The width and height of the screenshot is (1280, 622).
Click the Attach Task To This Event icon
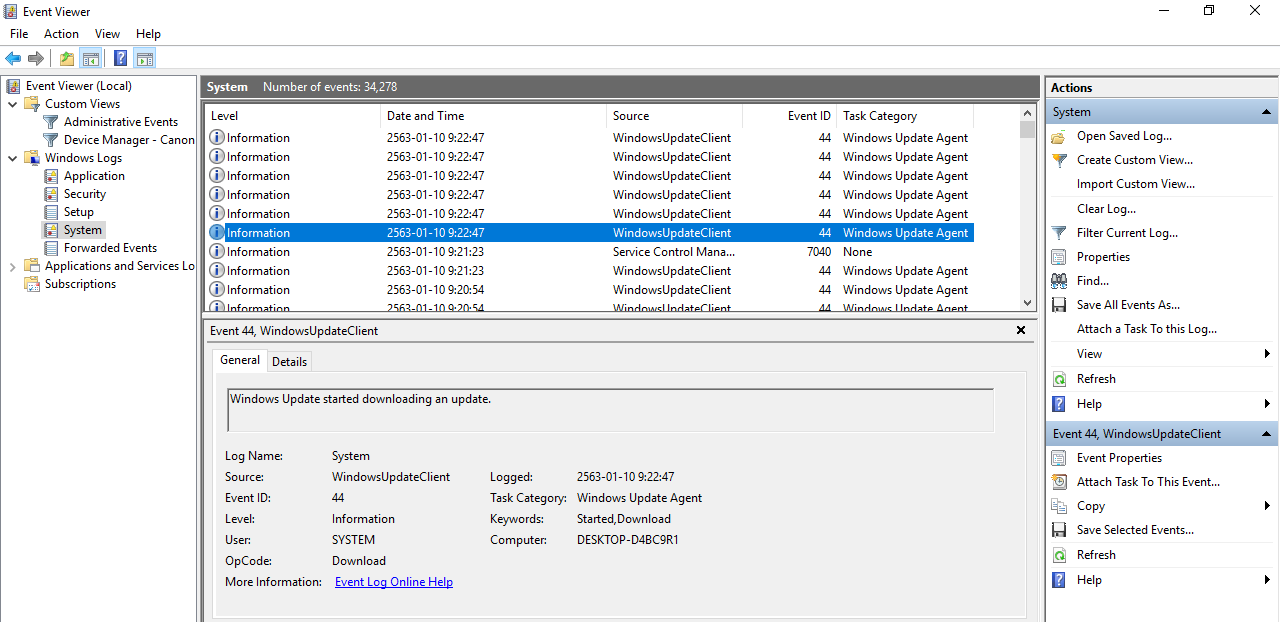[1059, 482]
